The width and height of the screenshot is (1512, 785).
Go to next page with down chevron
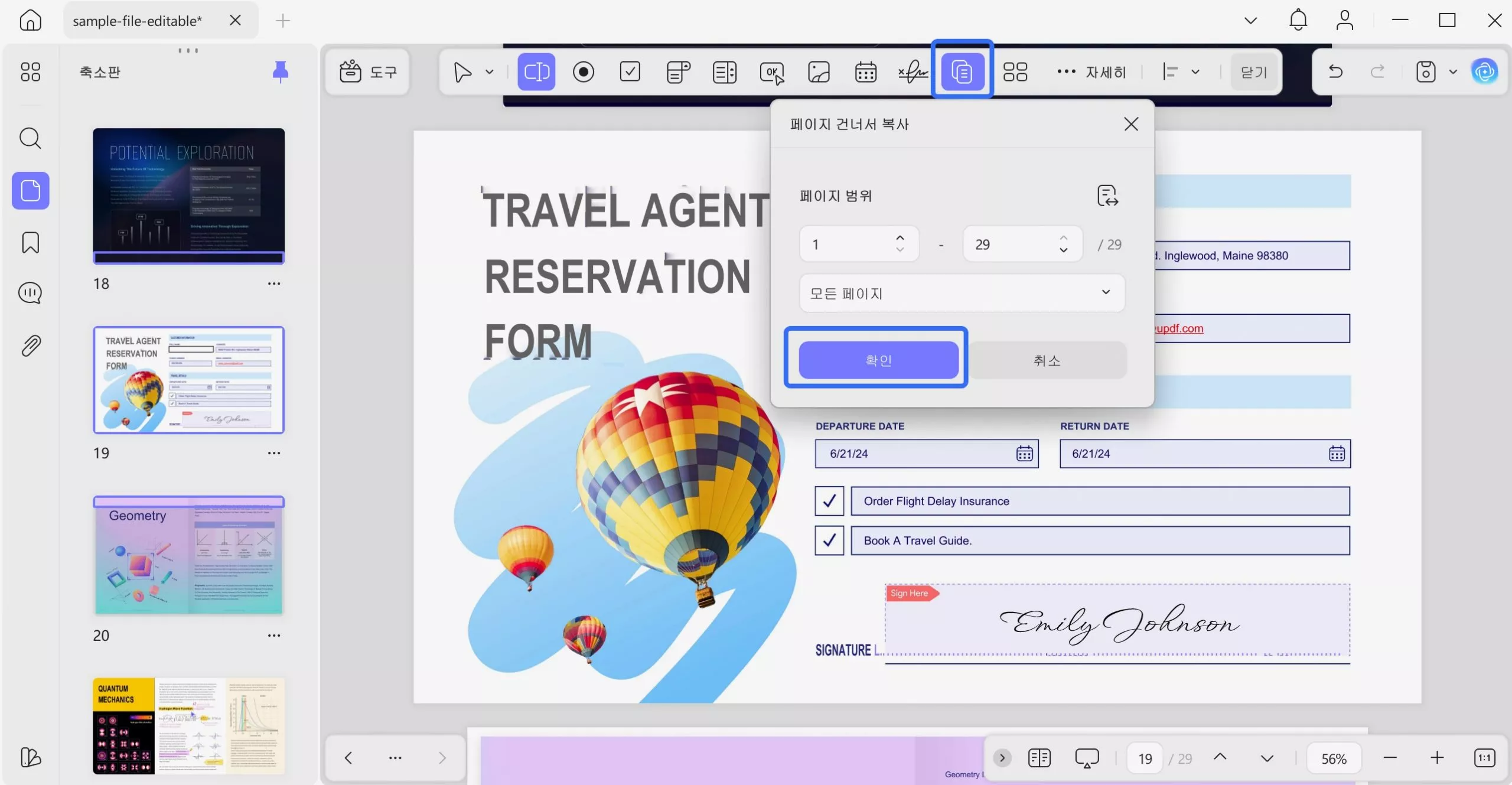coord(1267,758)
